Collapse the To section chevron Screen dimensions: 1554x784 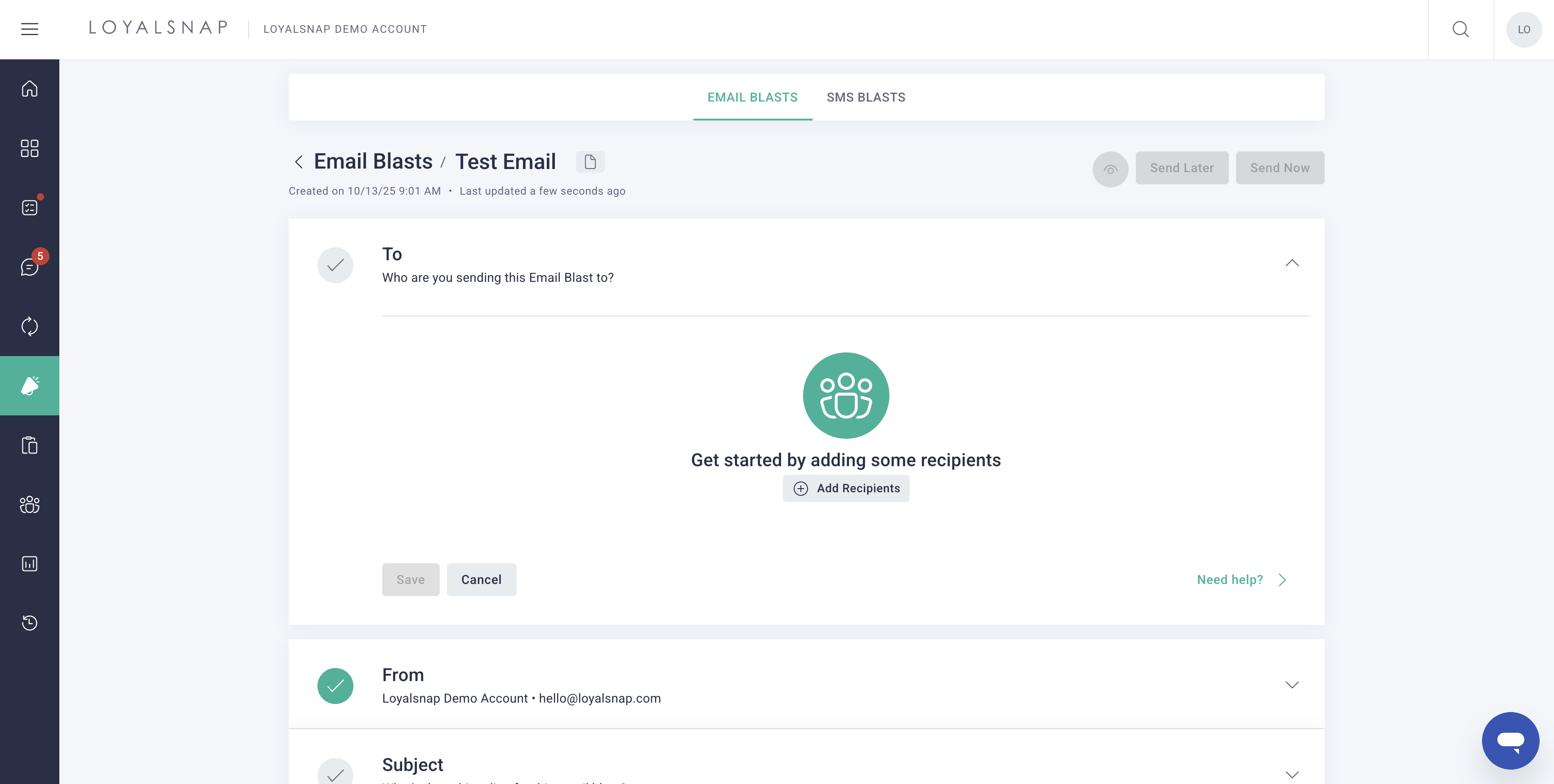coord(1291,263)
